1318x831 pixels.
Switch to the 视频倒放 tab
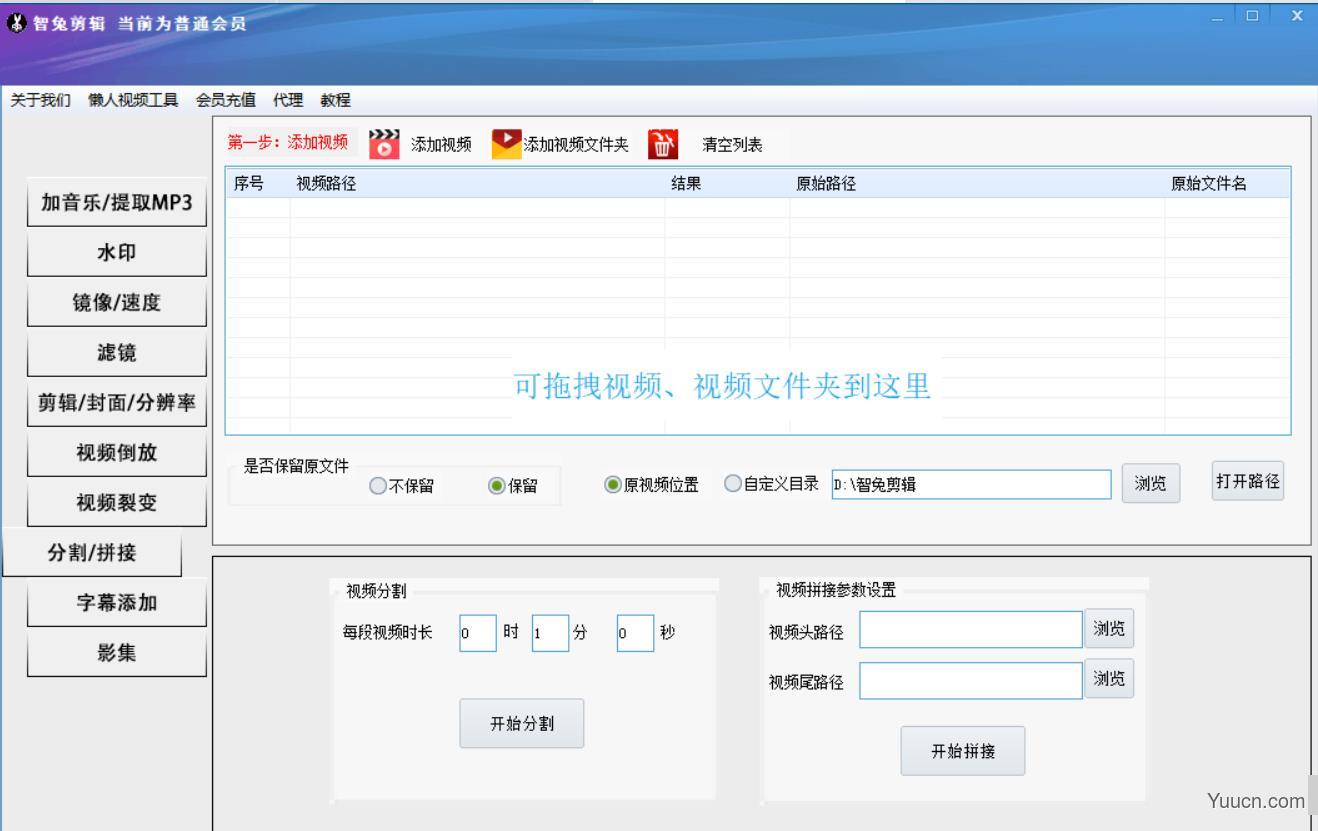click(116, 453)
